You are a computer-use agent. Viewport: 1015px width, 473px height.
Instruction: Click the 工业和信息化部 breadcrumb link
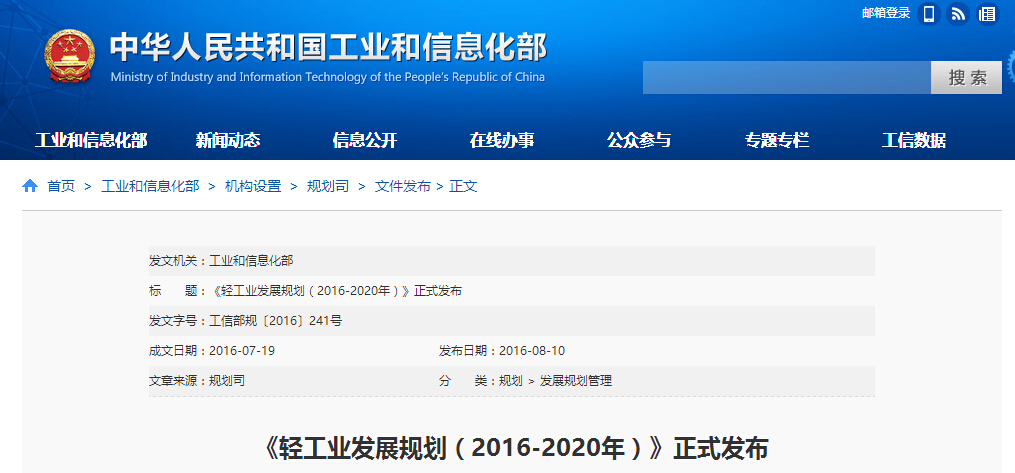(150, 187)
